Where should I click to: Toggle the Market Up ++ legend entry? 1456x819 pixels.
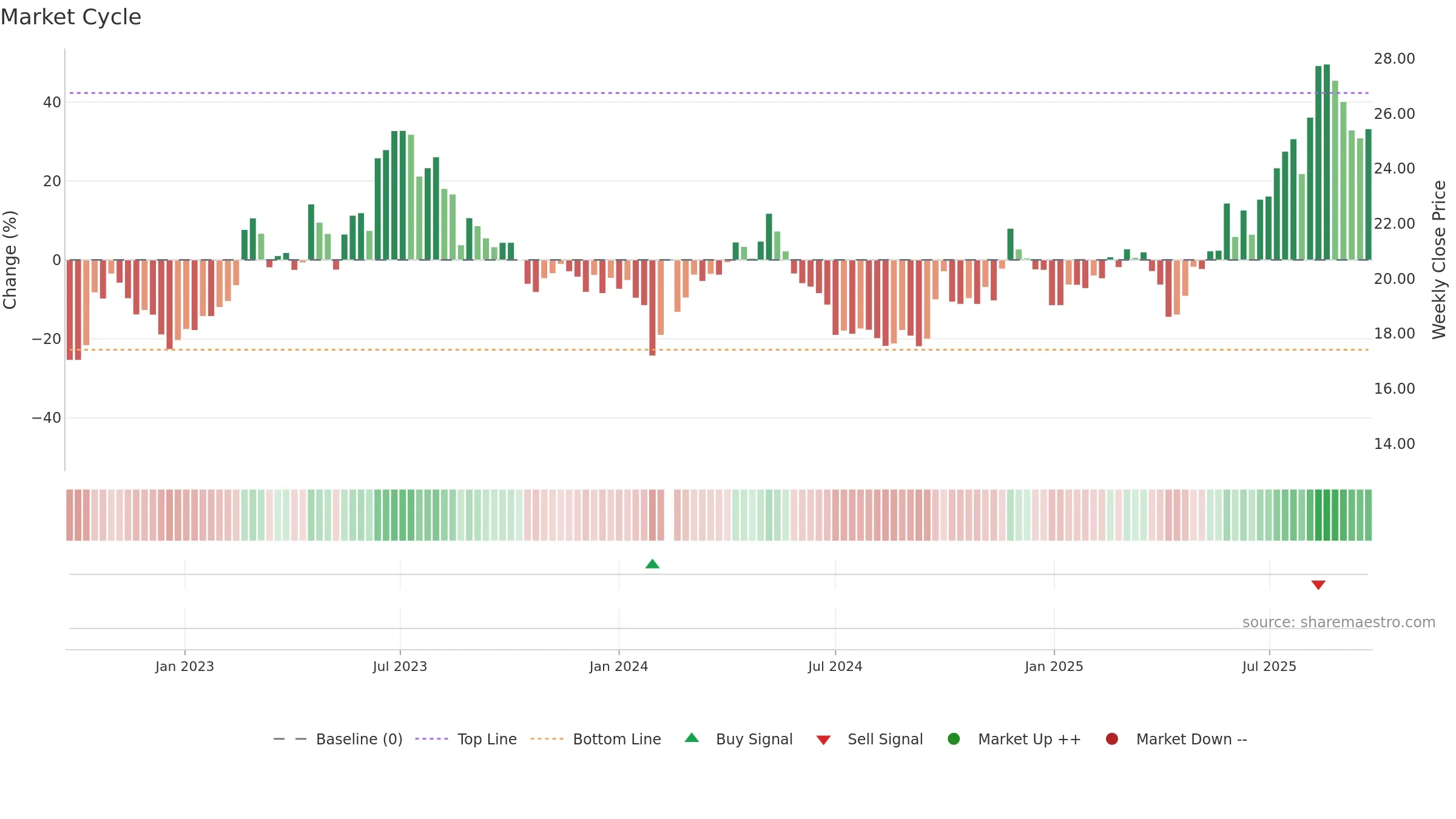pos(1014,739)
